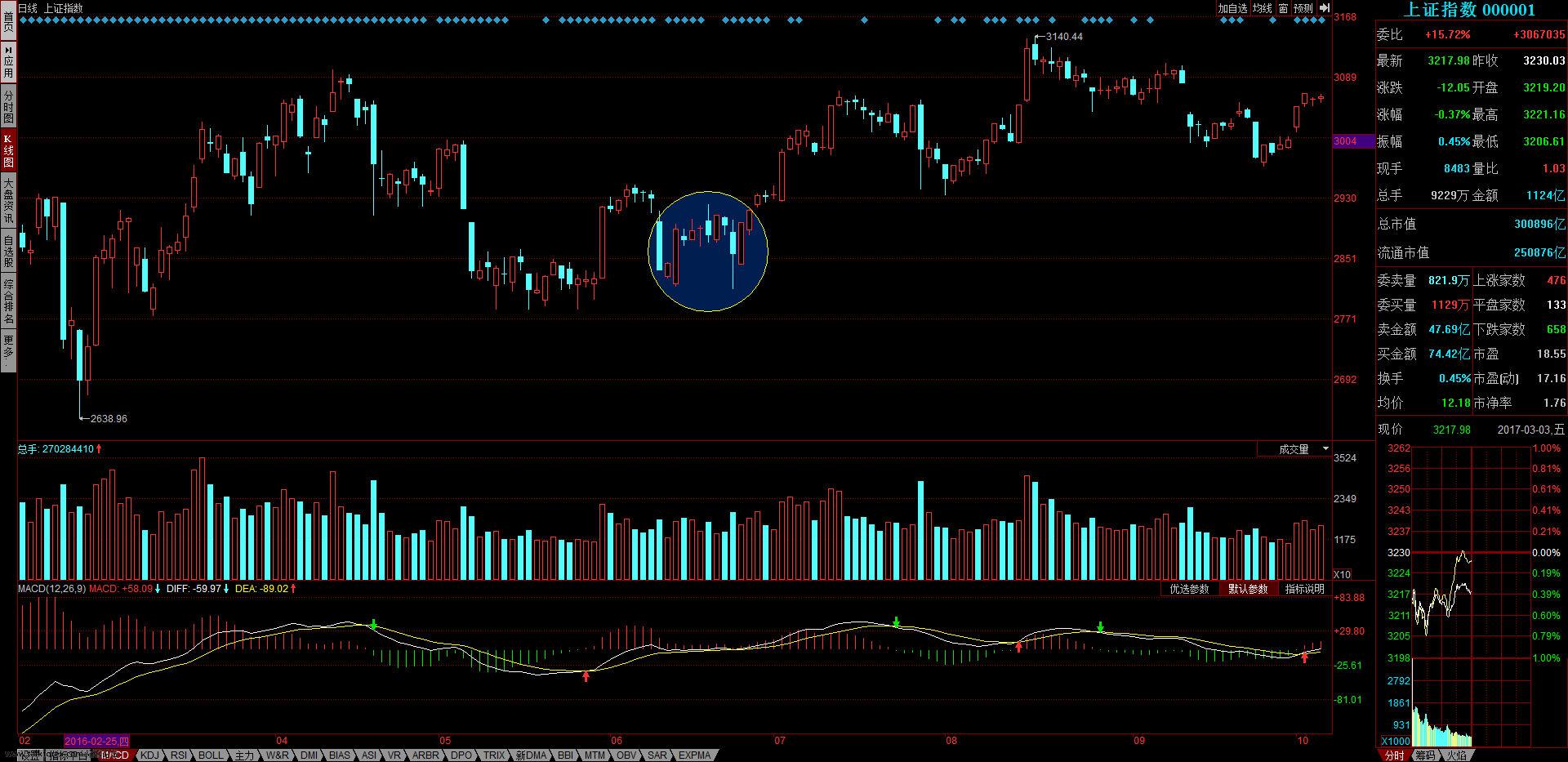The height and width of the screenshot is (762, 1568).
Task: Switch to the DMI indicator tab
Action: [309, 755]
